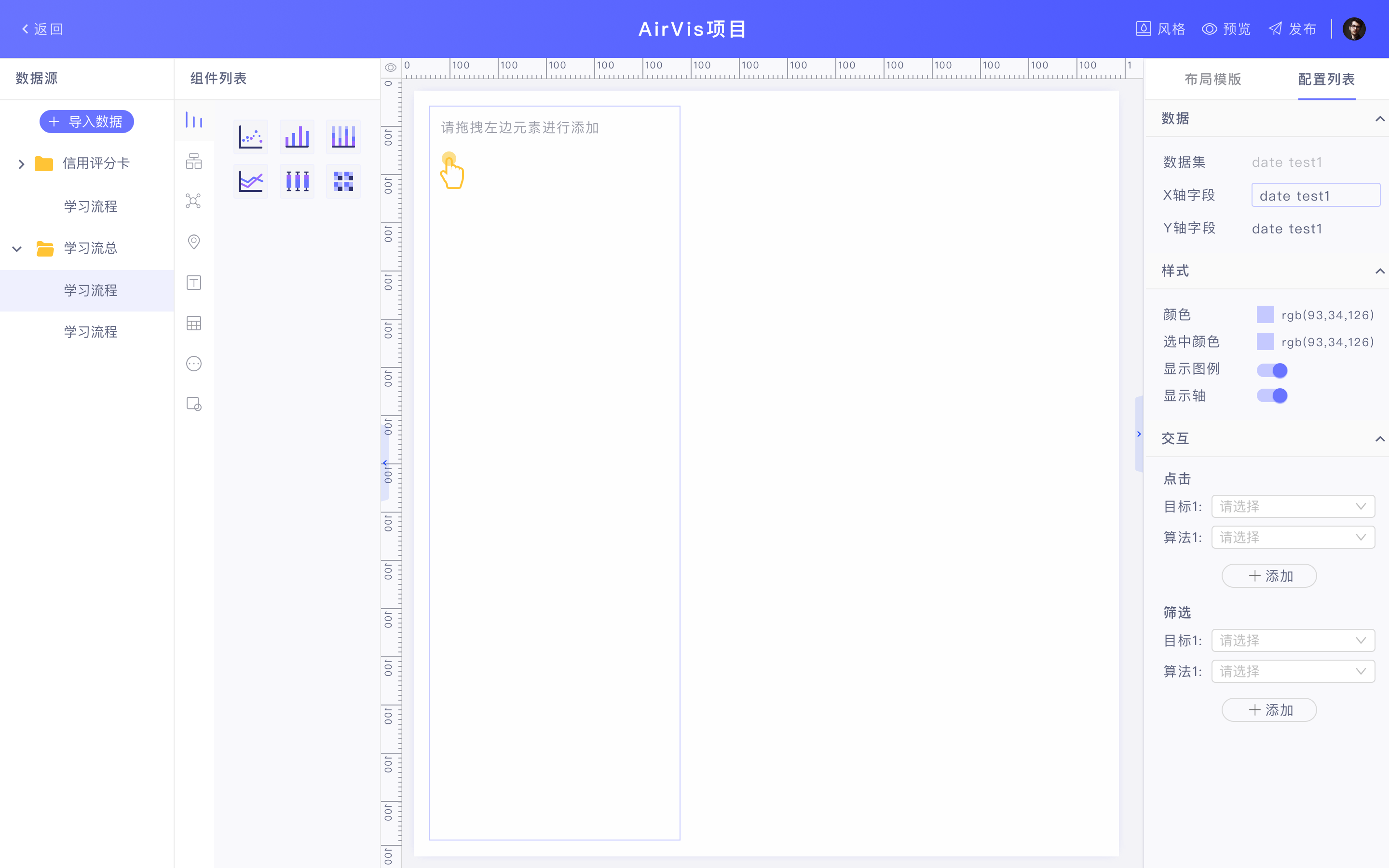This screenshot has height=868, width=1389.
Task: Click the 数据集 value date test1
Action: pyautogui.click(x=1287, y=163)
